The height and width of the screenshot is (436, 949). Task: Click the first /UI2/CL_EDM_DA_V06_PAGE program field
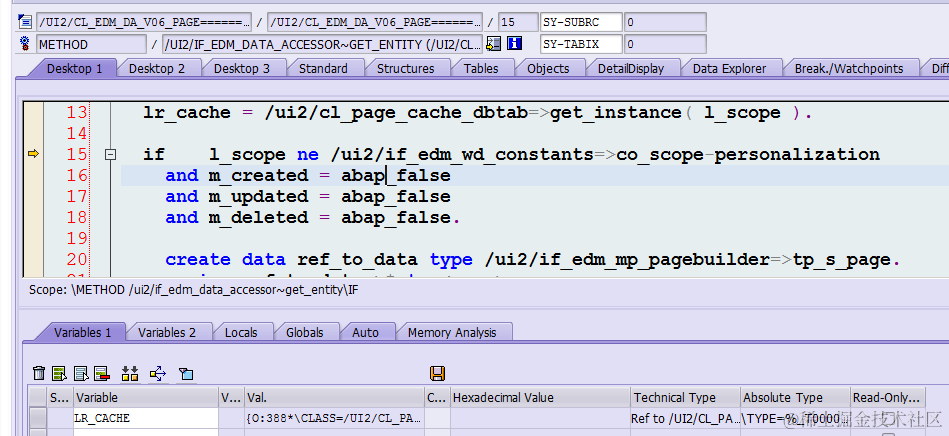point(144,22)
